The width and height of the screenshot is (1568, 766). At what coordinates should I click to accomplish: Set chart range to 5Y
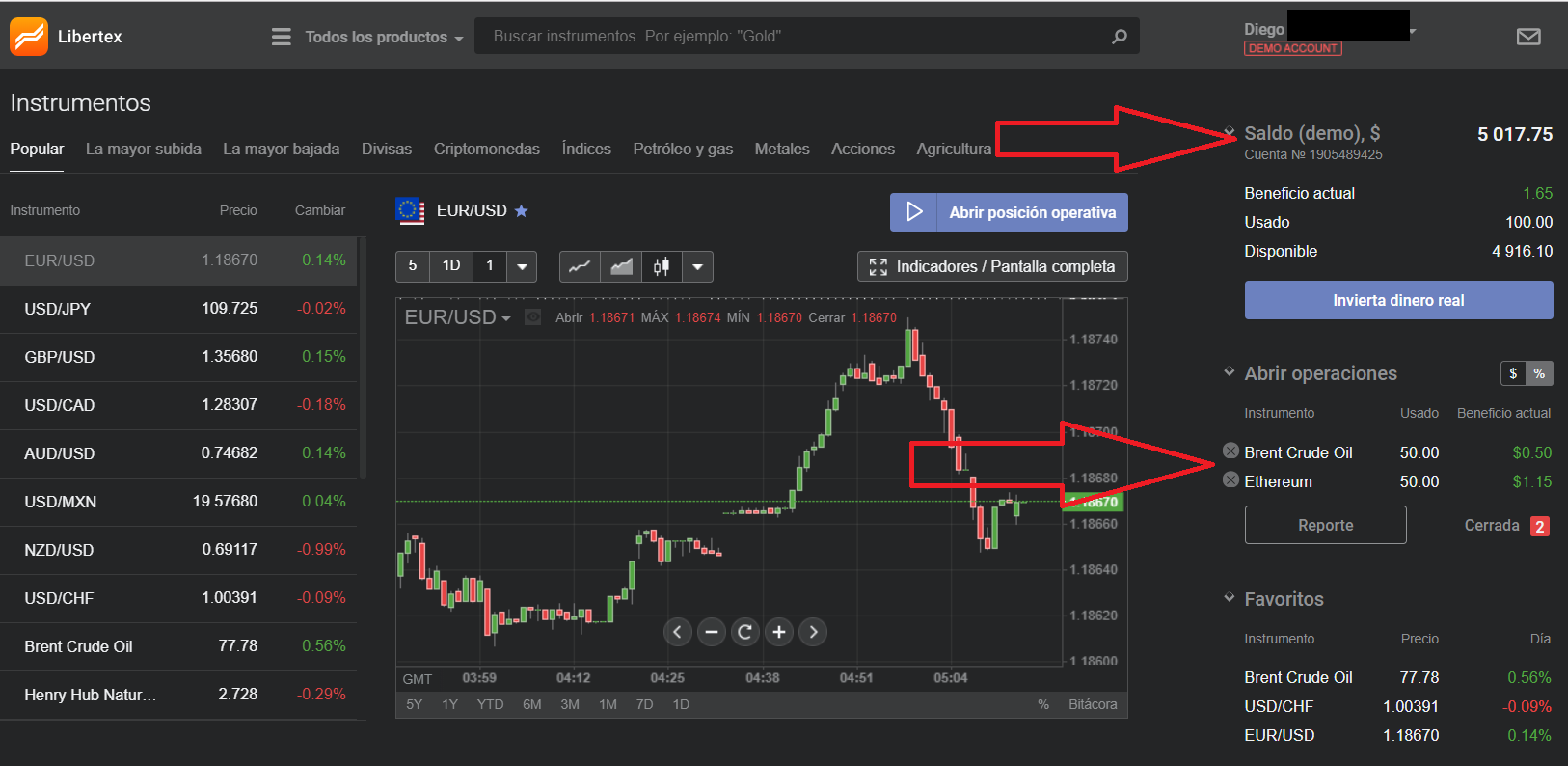[x=414, y=704]
